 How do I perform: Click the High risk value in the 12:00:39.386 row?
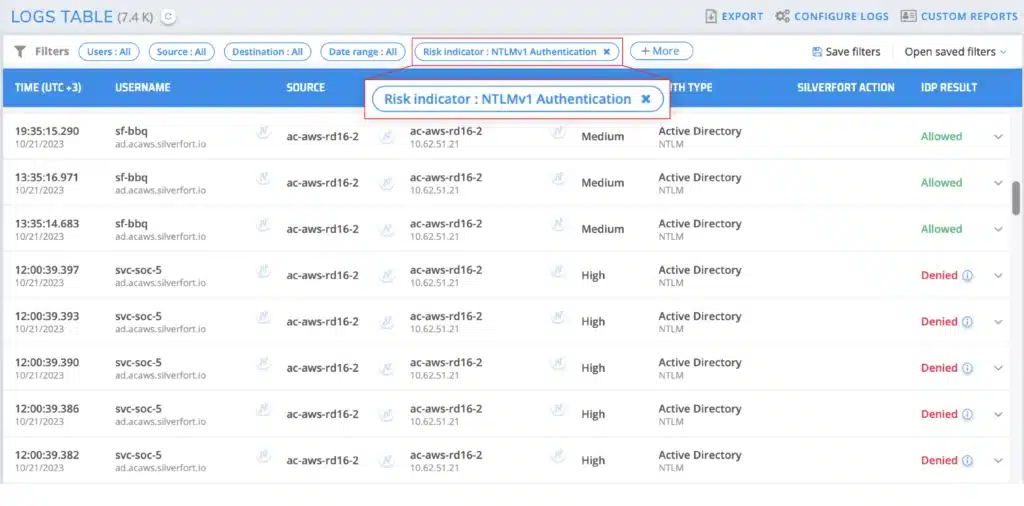593,415
